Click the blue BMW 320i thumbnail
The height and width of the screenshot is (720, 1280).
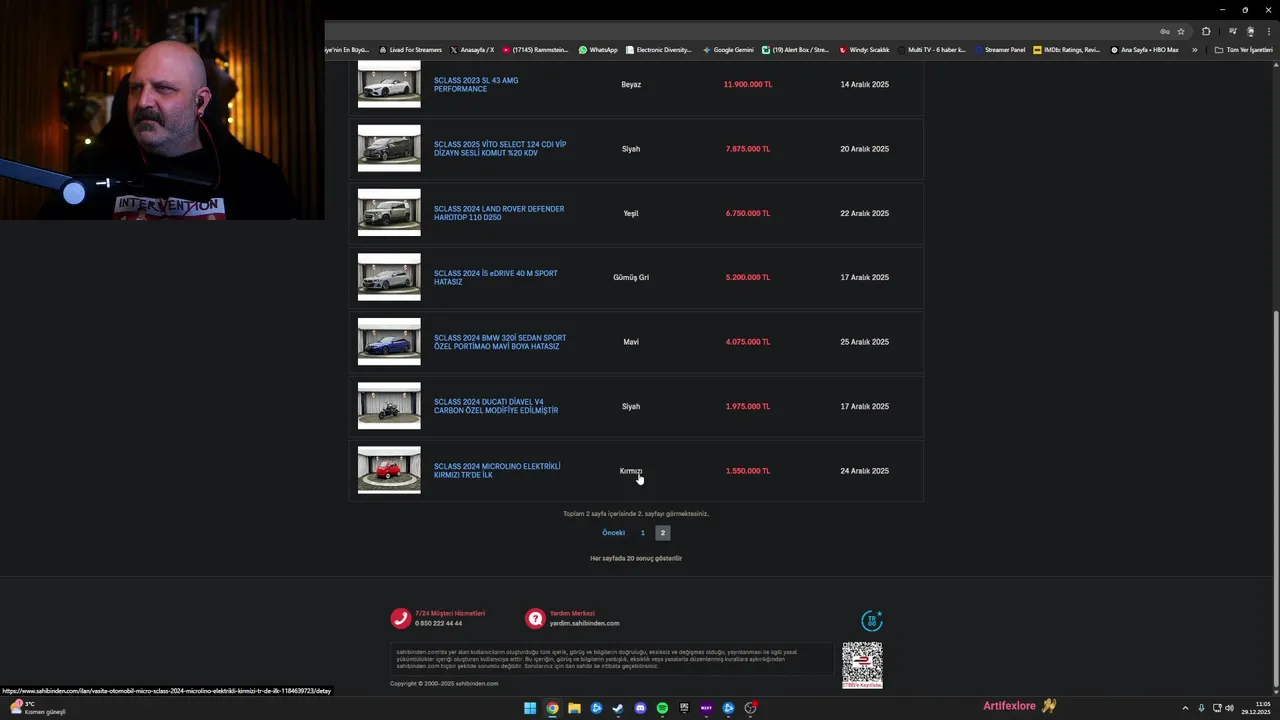389,342
